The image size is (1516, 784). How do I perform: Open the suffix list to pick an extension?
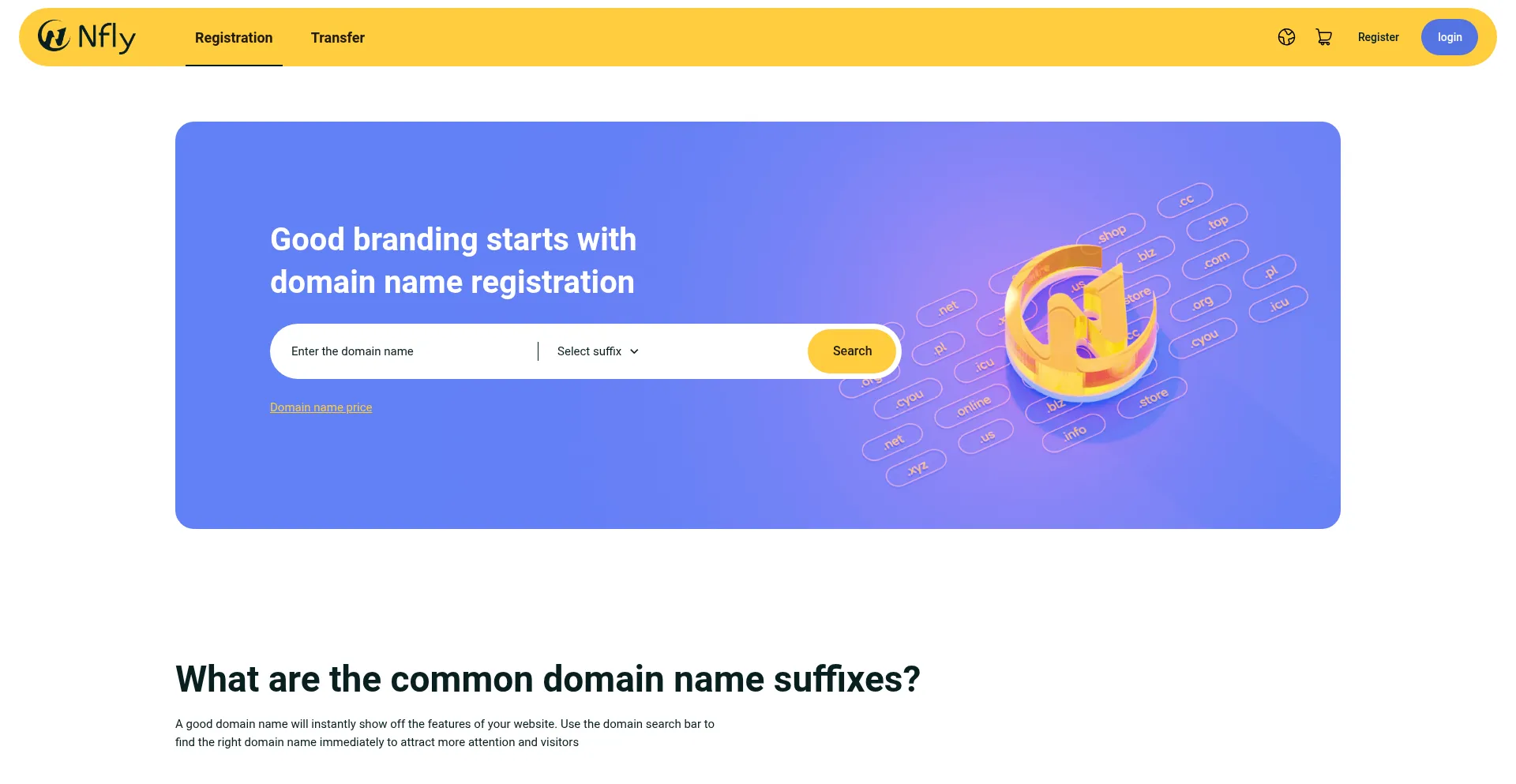(x=596, y=351)
